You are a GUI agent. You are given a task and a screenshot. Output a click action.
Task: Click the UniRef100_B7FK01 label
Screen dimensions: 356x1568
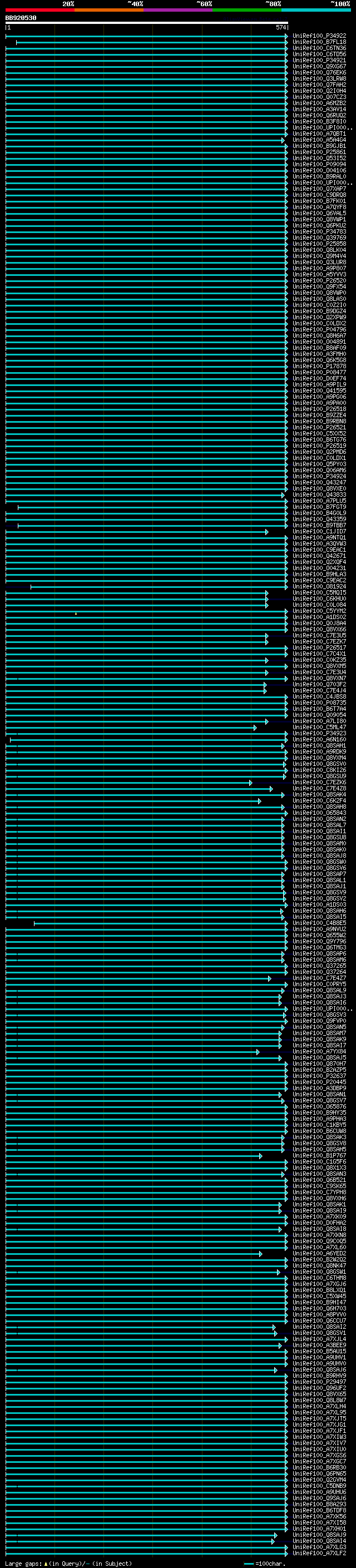(x=319, y=201)
